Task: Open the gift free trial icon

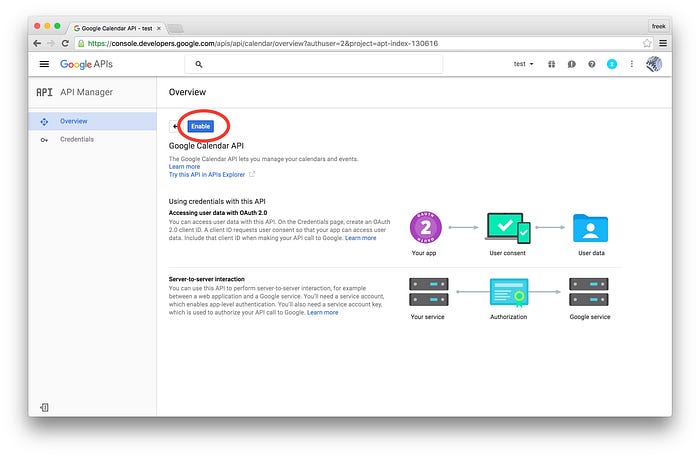Action: pyautogui.click(x=551, y=64)
